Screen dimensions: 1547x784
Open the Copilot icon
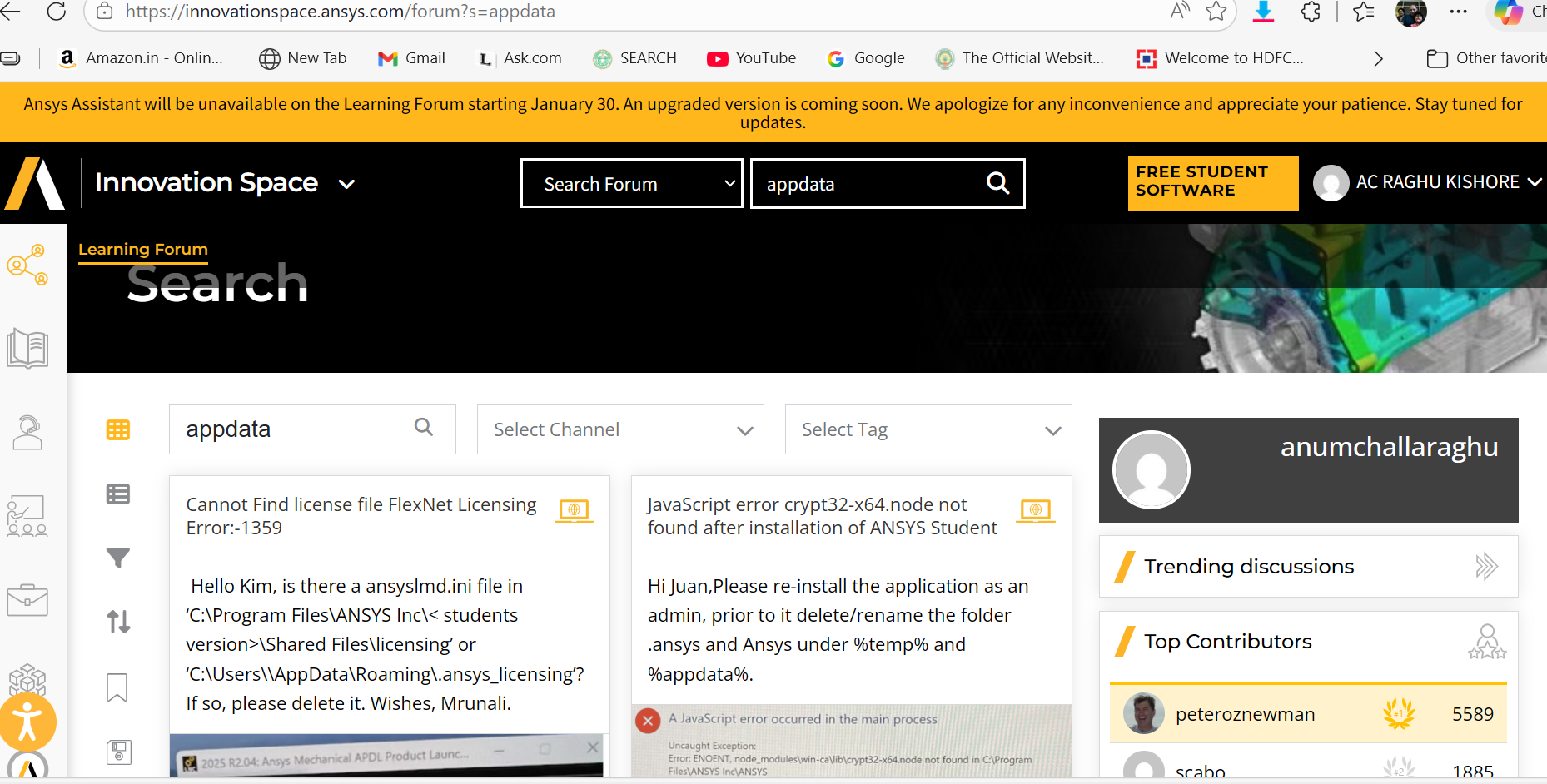pos(1508,12)
